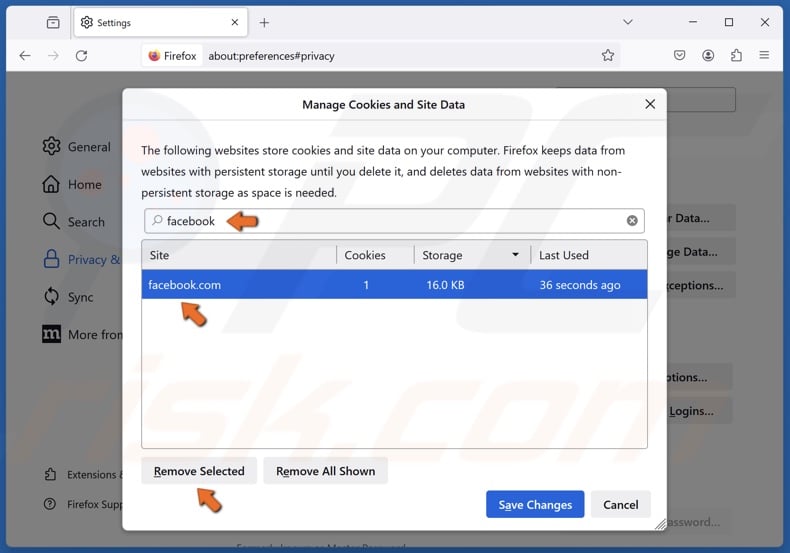This screenshot has width=790, height=553.
Task: Click the Firefox identity badge in address bar
Action: (x=172, y=55)
